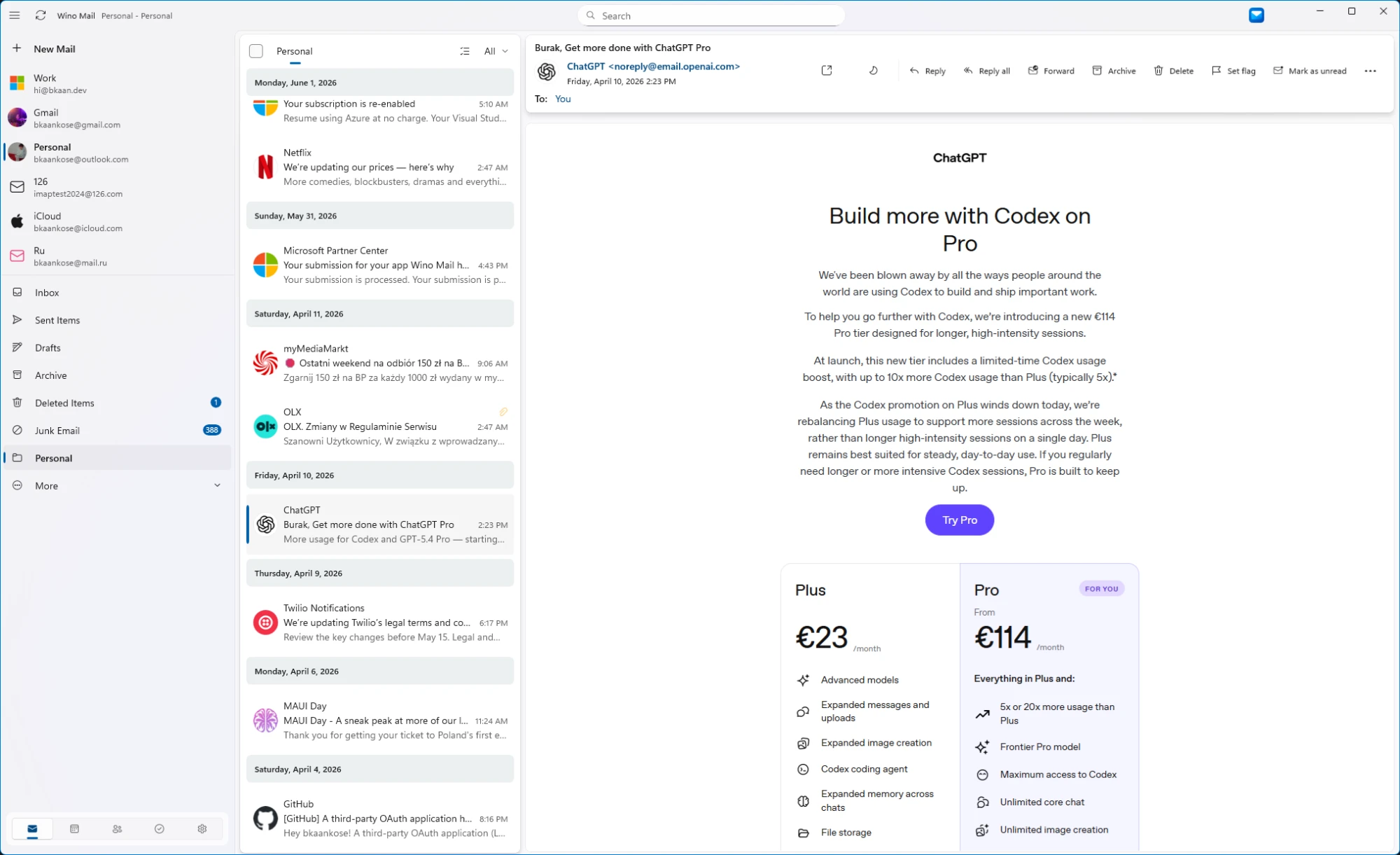Toggle dark mode for the email reader
The image size is (1400, 855).
click(874, 71)
